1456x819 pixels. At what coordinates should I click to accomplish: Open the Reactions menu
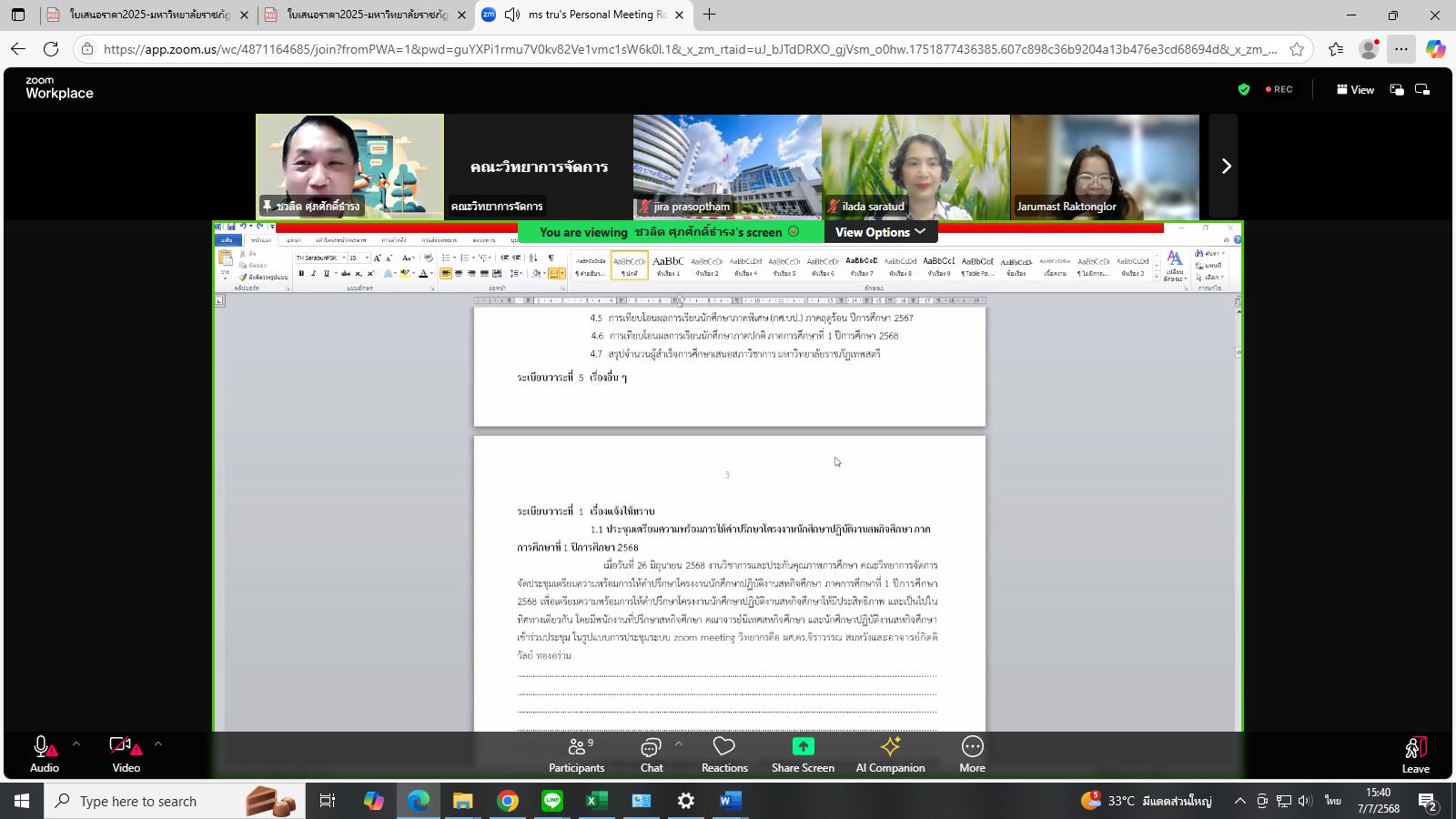724,754
